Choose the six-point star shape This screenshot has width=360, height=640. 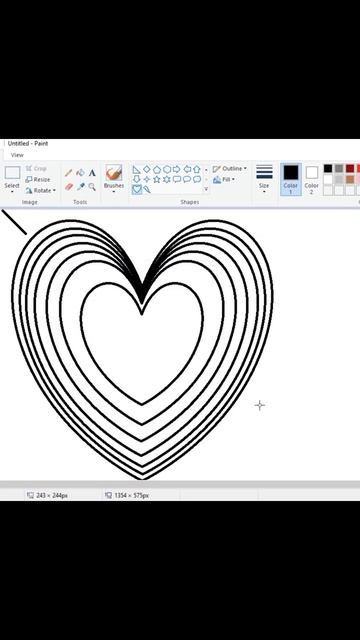[167, 179]
